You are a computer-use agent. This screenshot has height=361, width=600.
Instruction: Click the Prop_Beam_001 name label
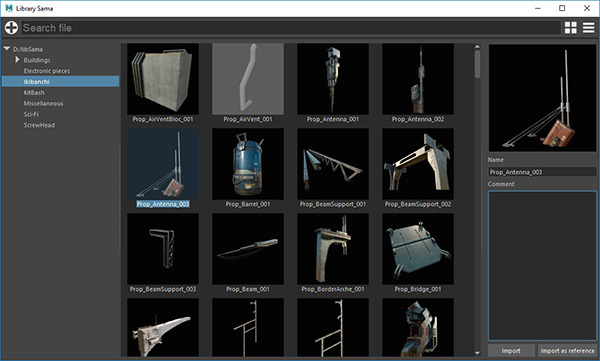(248, 289)
